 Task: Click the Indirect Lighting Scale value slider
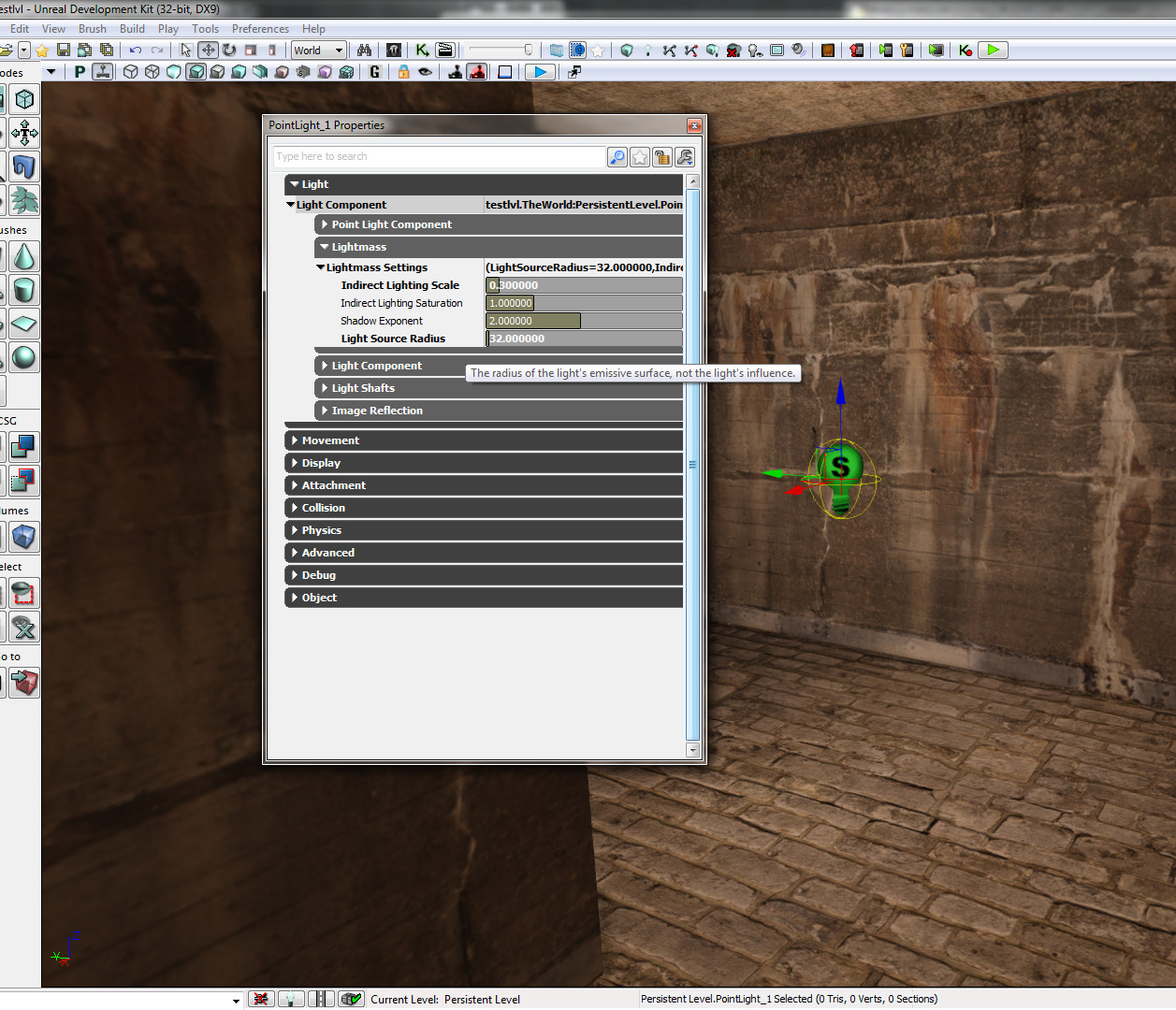coord(584,285)
